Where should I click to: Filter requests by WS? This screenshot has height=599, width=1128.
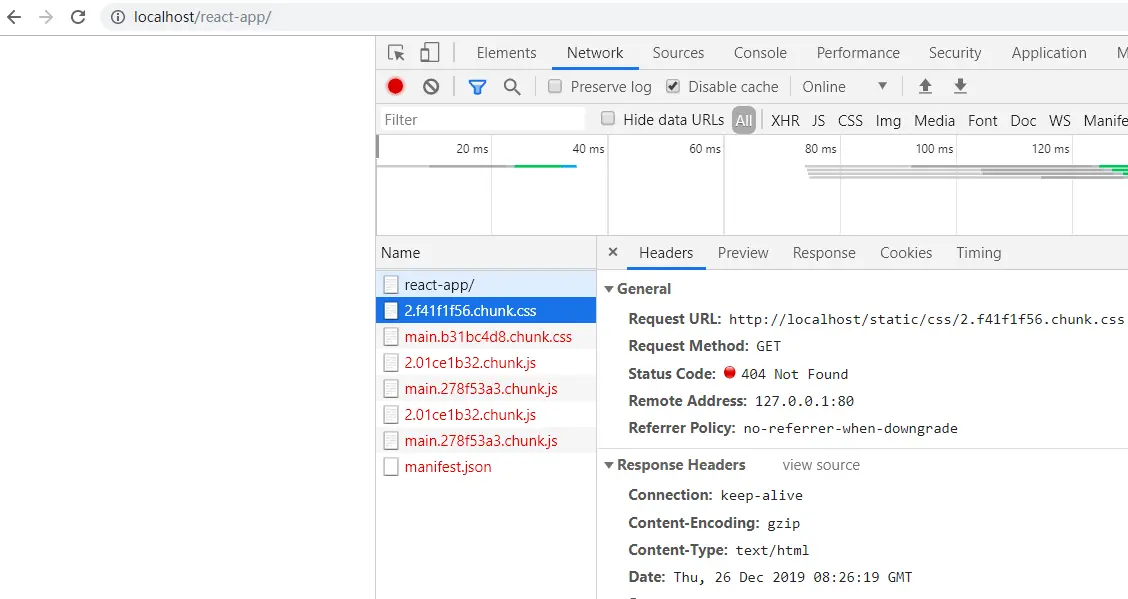1060,120
